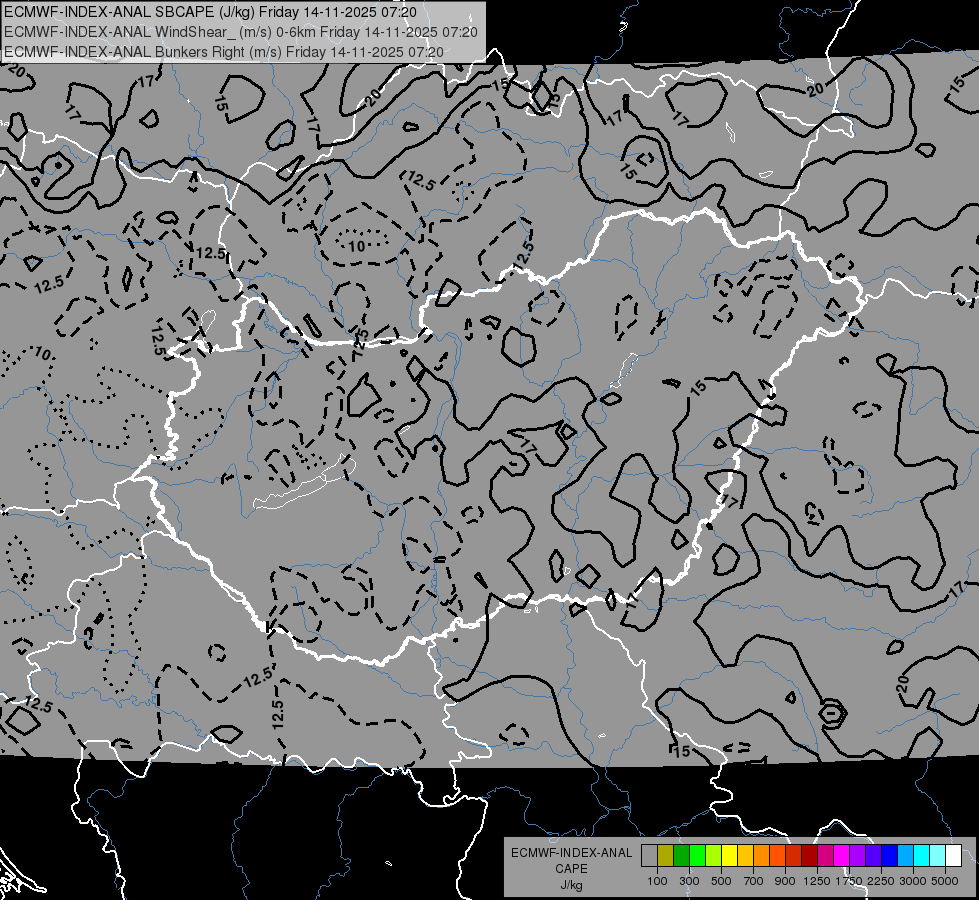Pick the pale cyan legend swatch
This screenshot has height=900, width=979.
coord(937,856)
